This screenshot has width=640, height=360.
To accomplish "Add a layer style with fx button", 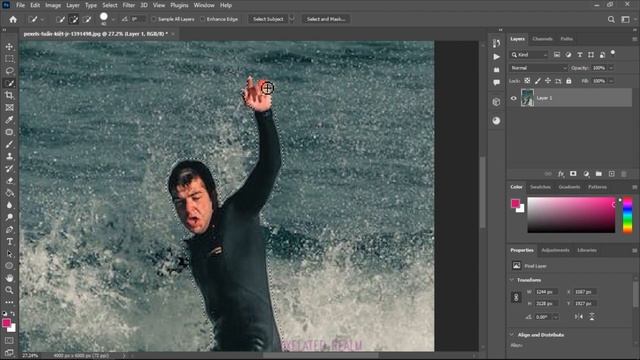I will point(561,174).
